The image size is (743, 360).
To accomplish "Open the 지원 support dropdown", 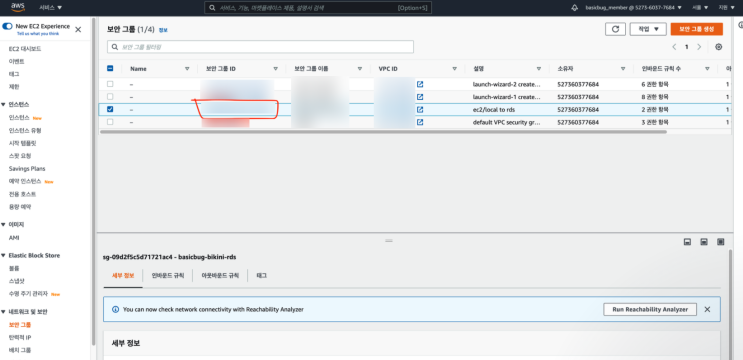I will pos(726,8).
